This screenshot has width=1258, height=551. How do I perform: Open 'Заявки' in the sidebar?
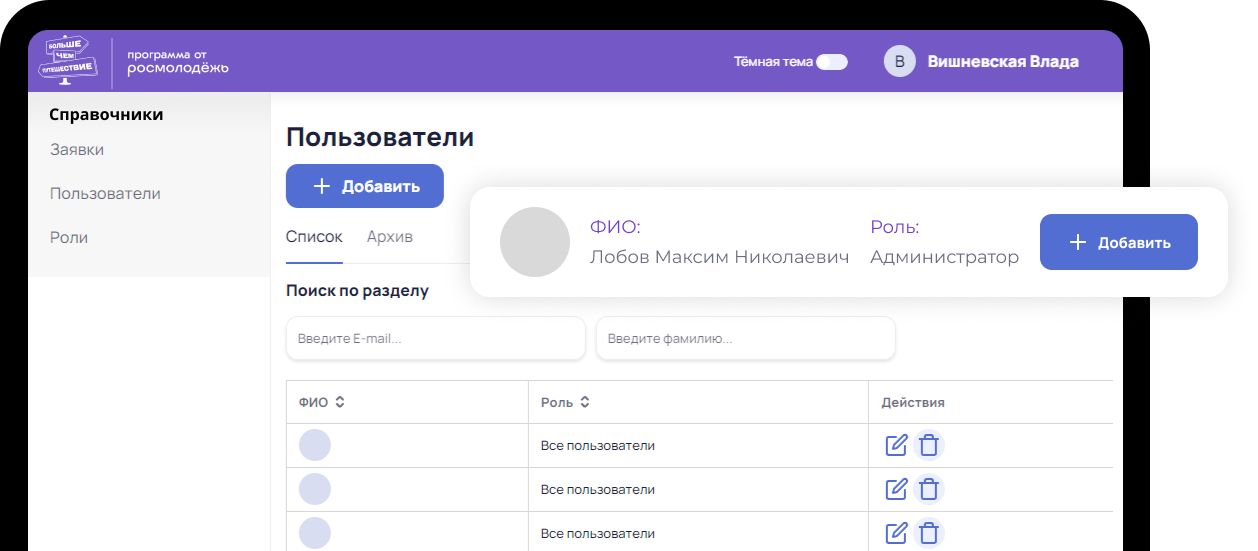coord(77,150)
